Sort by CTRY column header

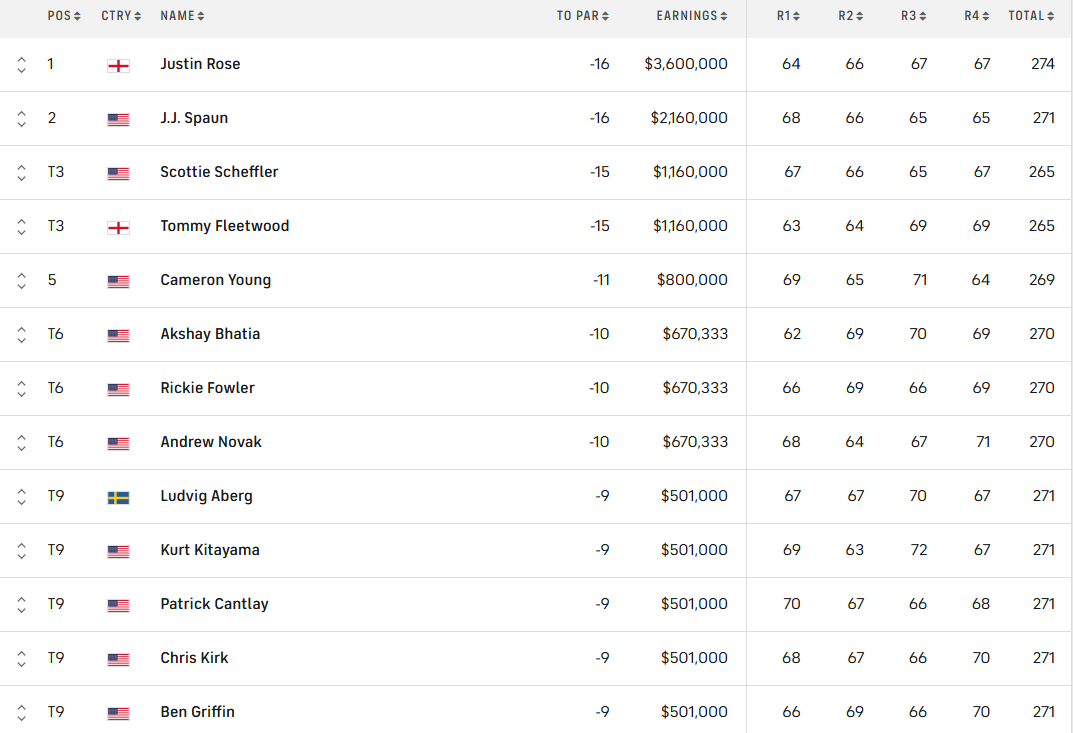pyautogui.click(x=121, y=16)
